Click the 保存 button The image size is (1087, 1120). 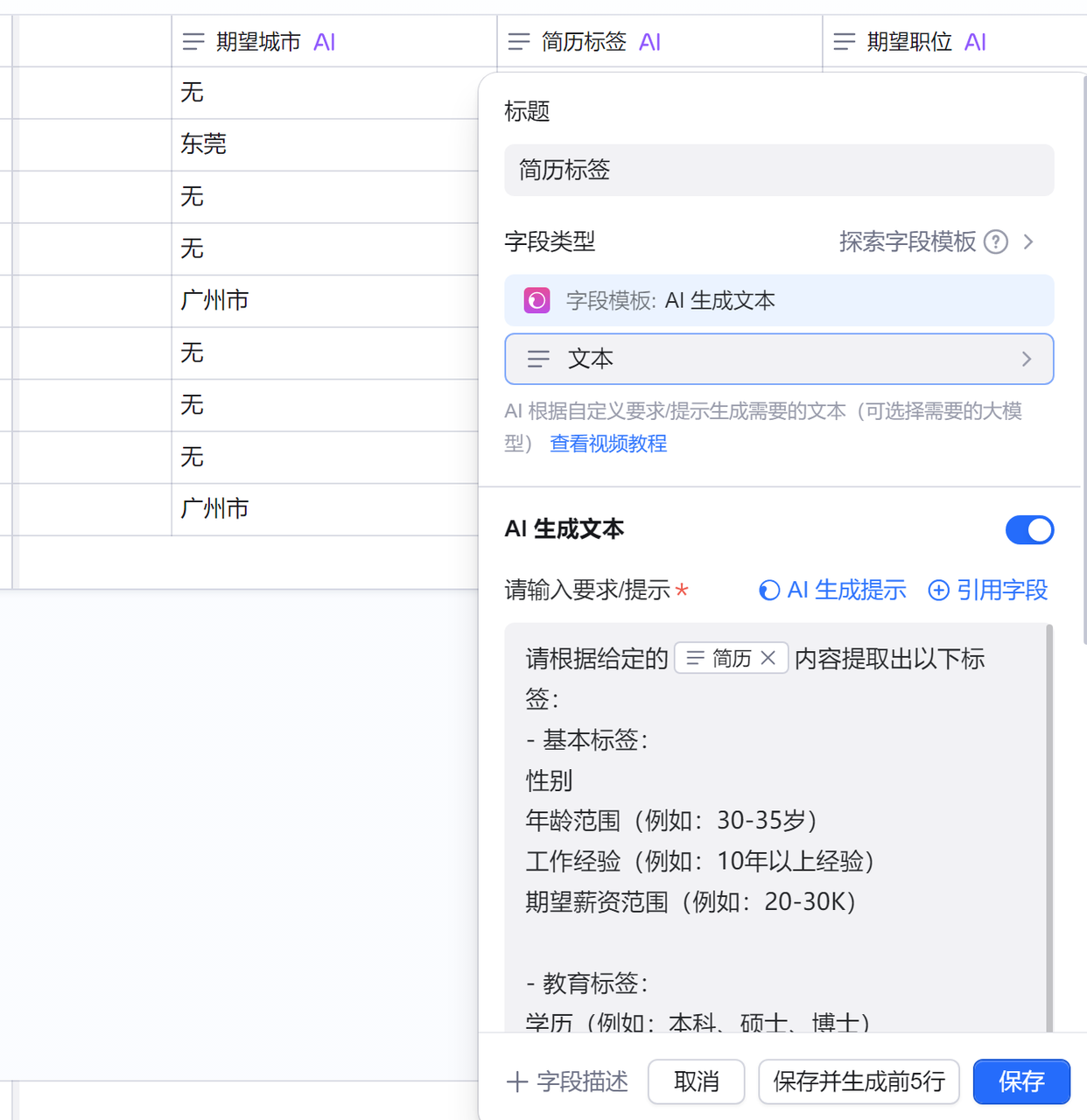point(1021,1081)
